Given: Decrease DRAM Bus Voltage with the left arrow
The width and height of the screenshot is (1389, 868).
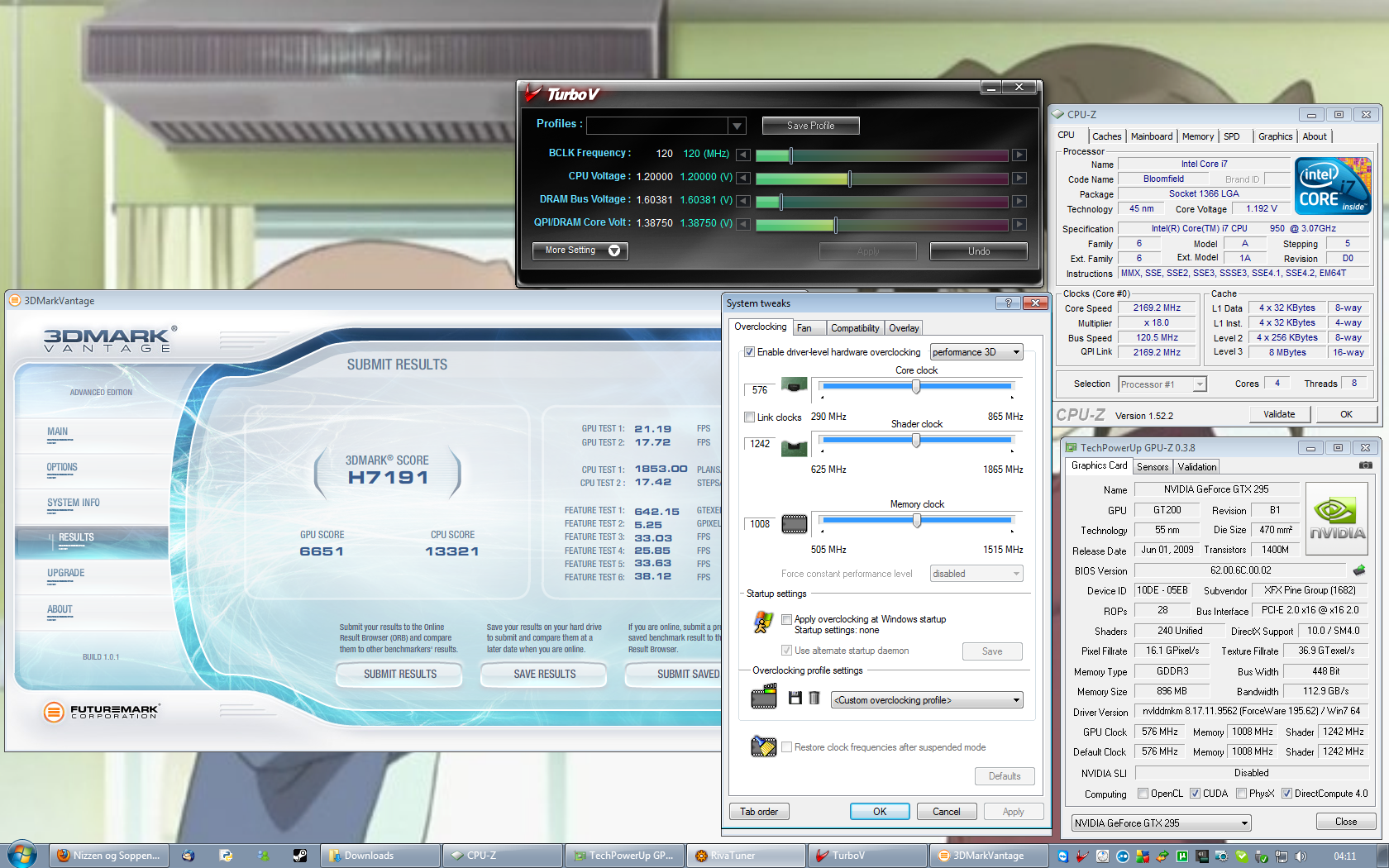Looking at the screenshot, I should coord(743,201).
